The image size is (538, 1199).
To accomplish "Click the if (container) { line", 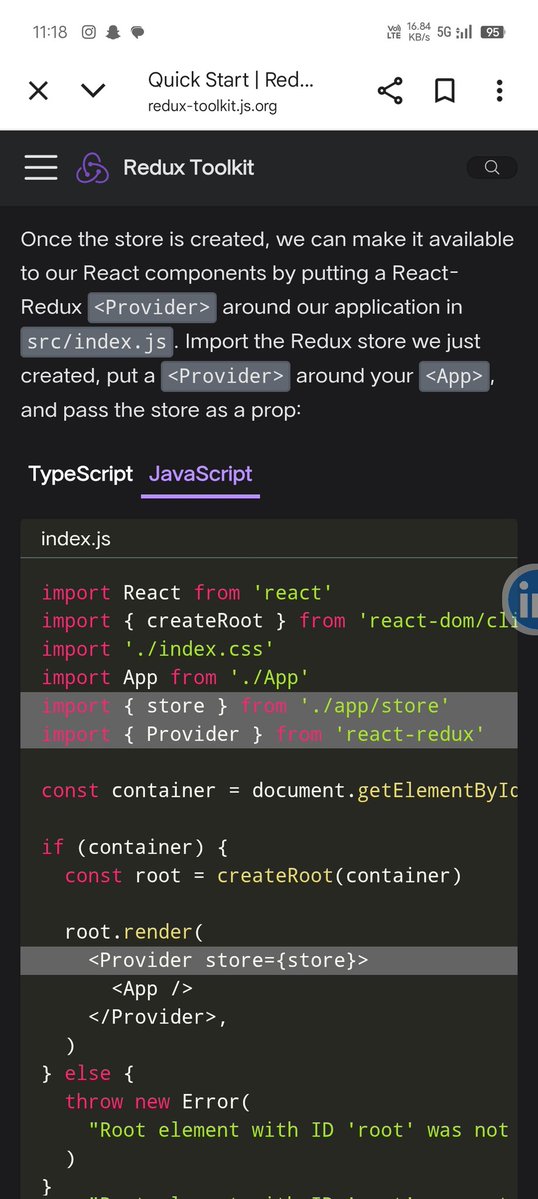I will point(134,847).
